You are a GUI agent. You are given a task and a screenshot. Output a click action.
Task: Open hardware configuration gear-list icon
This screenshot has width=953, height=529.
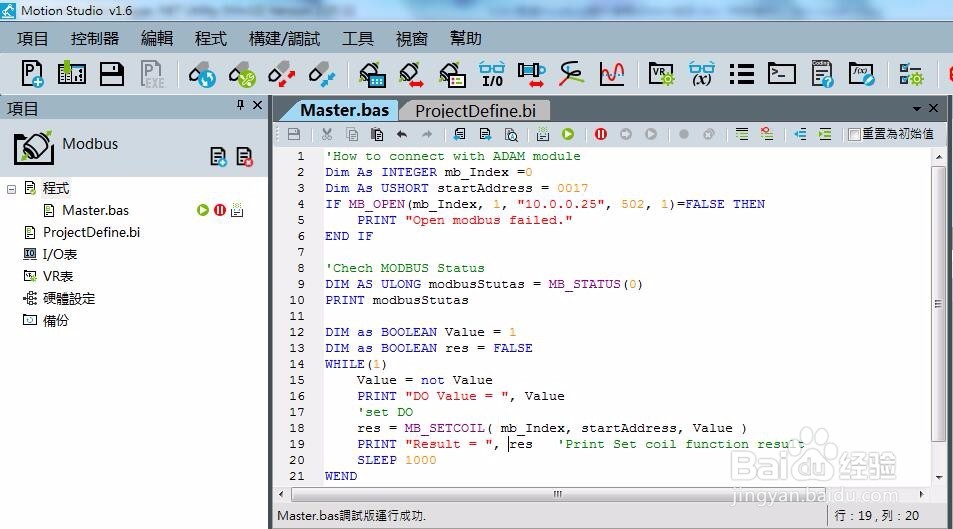(x=910, y=74)
